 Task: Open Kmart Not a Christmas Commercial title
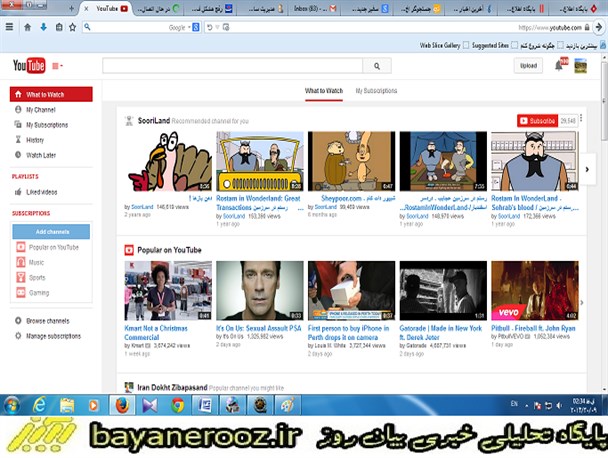[x=156, y=333]
